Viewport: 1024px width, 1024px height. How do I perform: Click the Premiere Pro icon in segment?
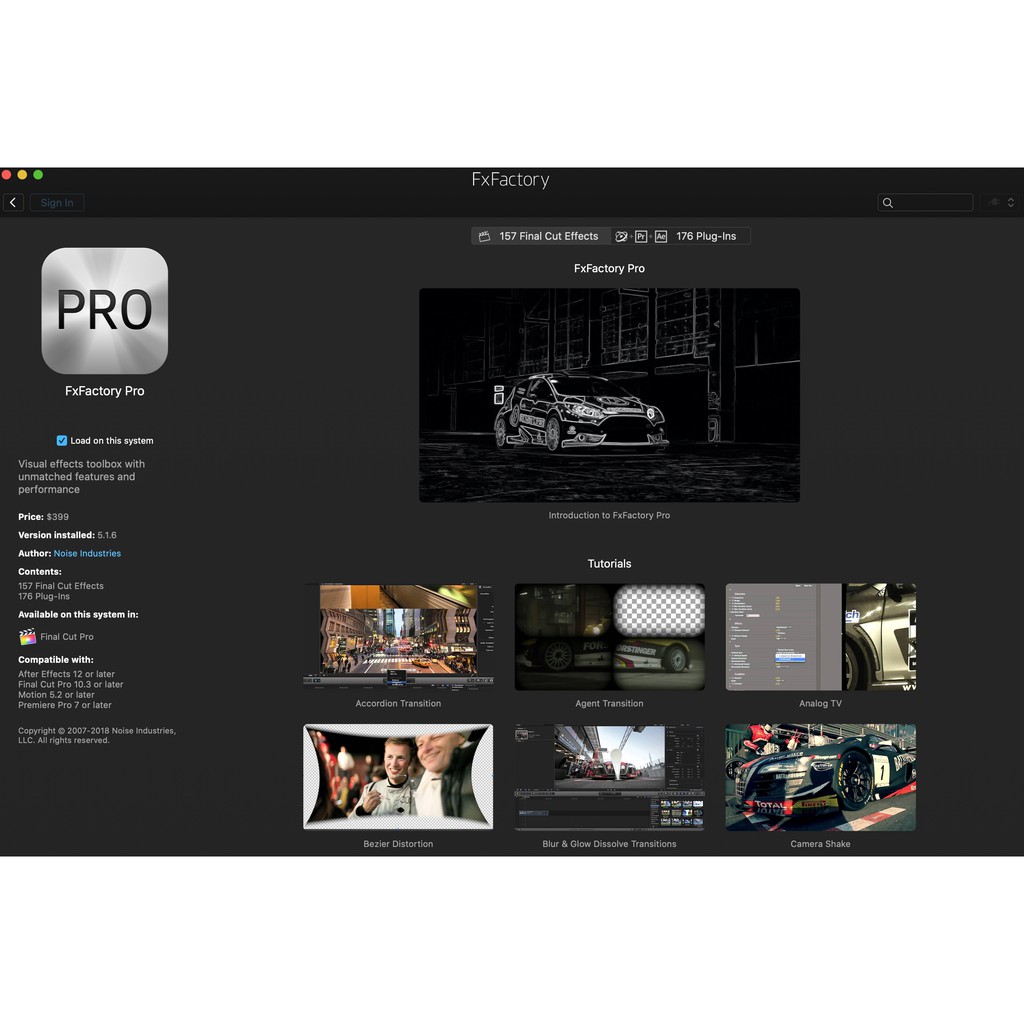point(642,237)
